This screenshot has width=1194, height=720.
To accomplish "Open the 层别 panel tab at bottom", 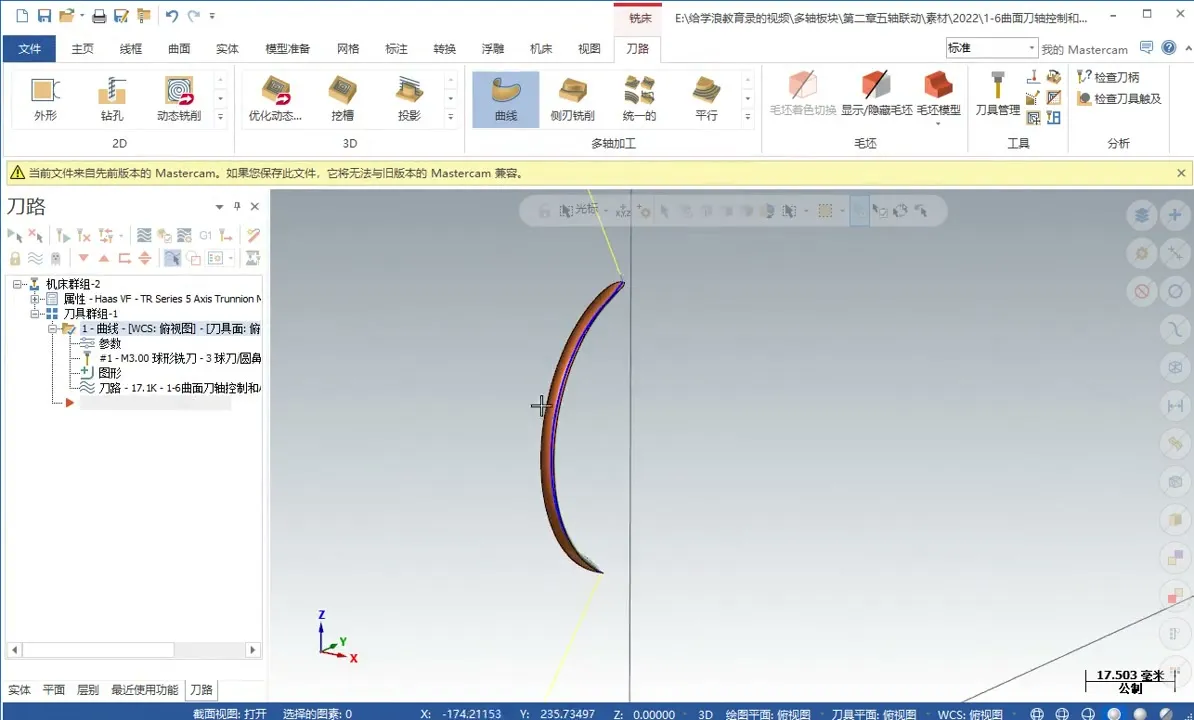I will (87, 689).
